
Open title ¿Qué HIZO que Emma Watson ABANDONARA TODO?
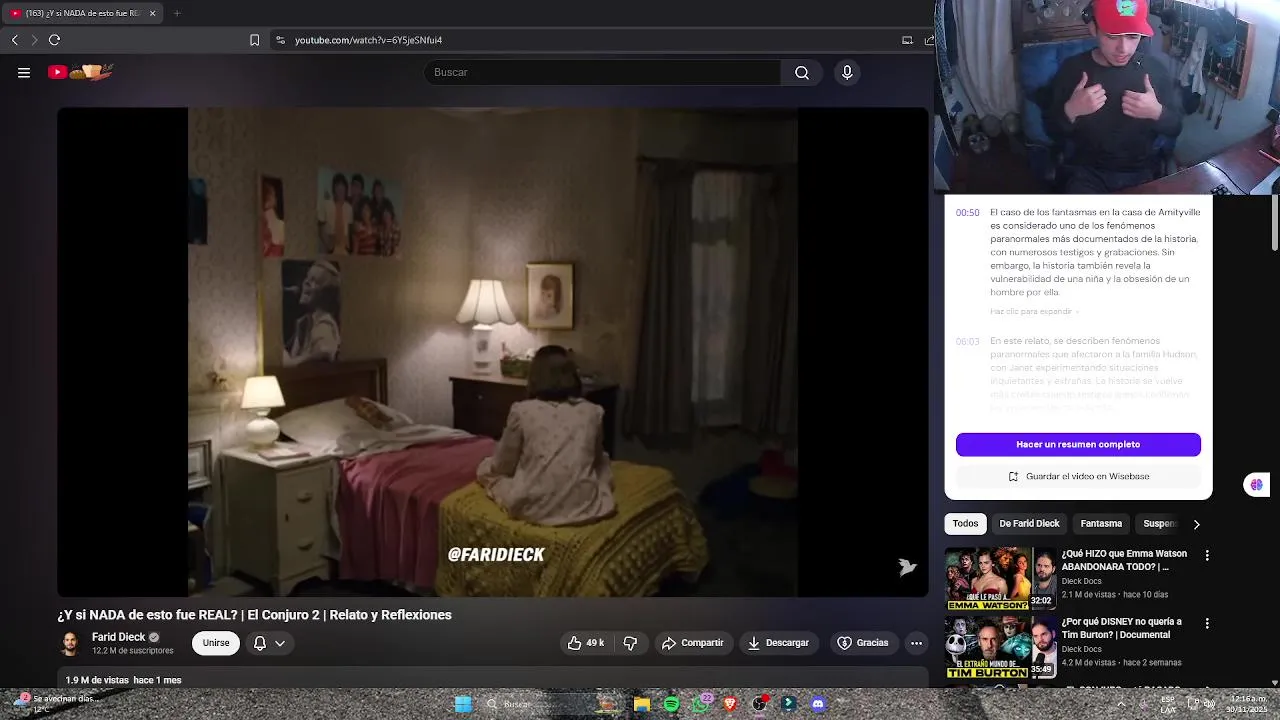click(1124, 560)
